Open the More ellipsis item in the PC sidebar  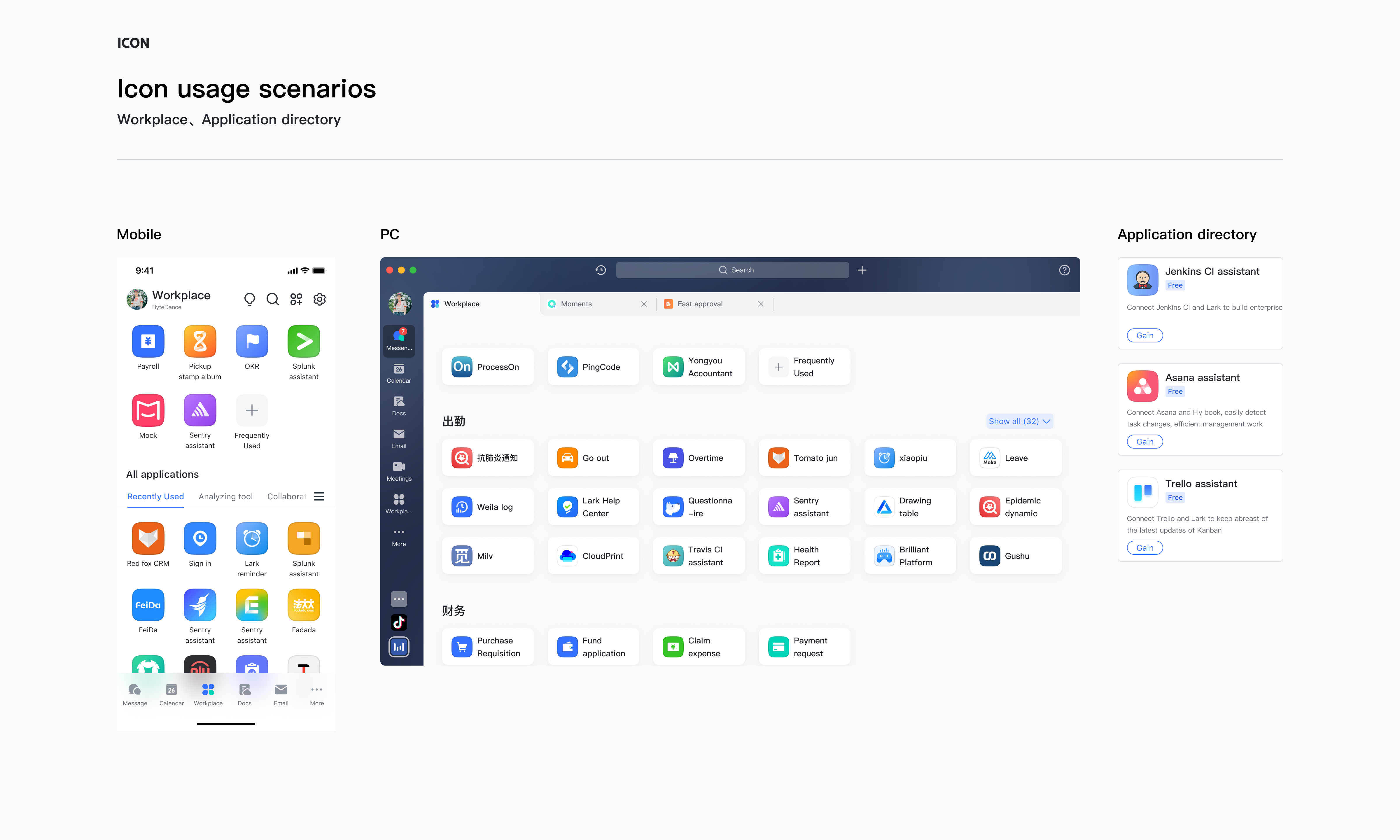click(399, 534)
